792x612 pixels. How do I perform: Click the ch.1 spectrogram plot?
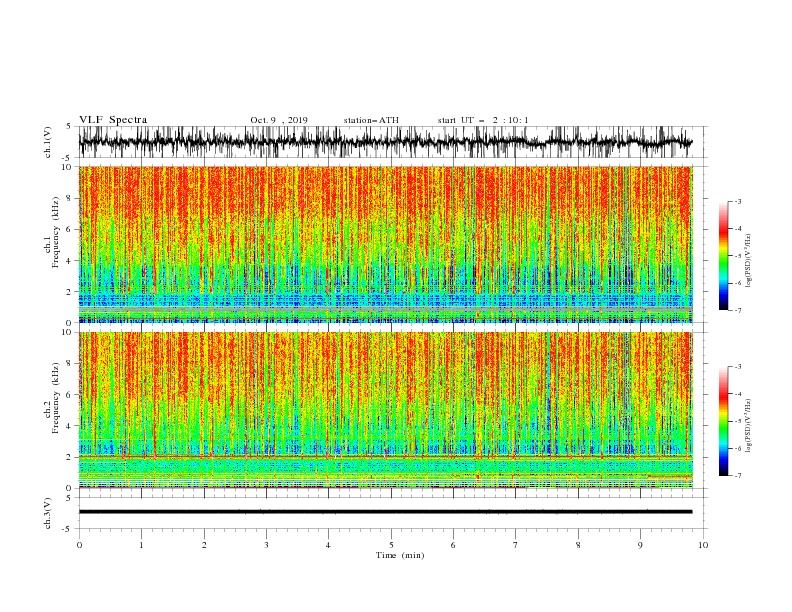tap(385, 244)
